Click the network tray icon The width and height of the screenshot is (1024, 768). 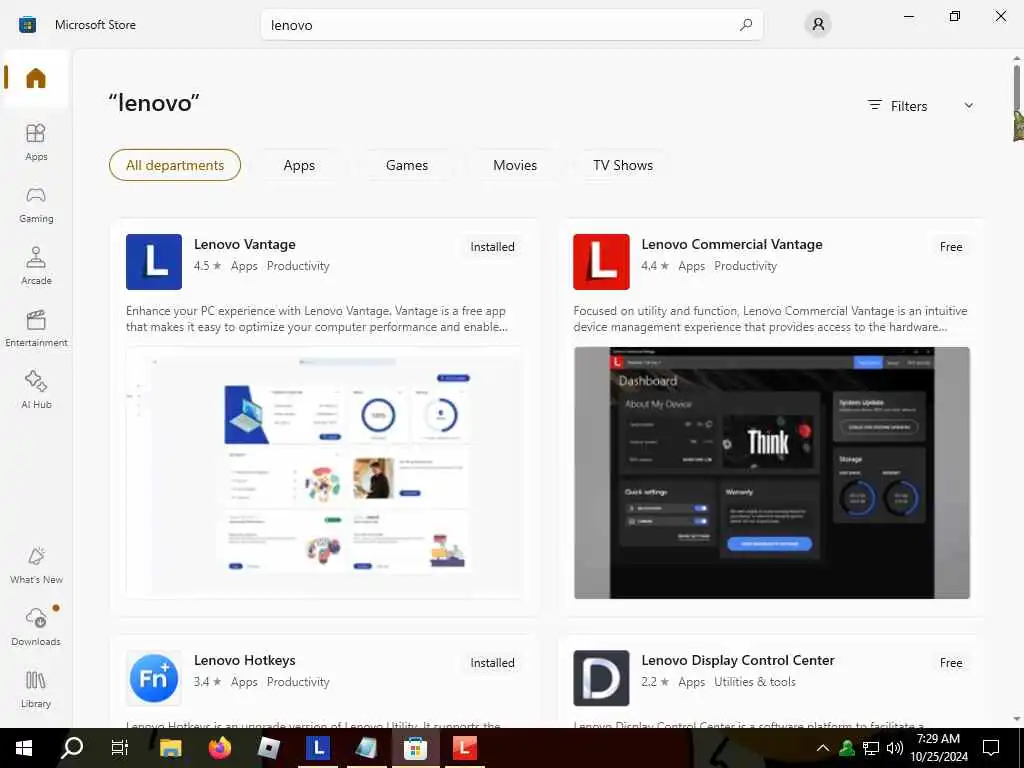[x=871, y=748]
